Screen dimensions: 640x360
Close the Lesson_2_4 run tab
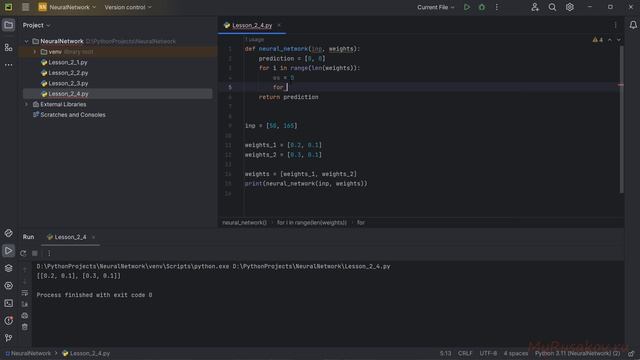point(93,237)
